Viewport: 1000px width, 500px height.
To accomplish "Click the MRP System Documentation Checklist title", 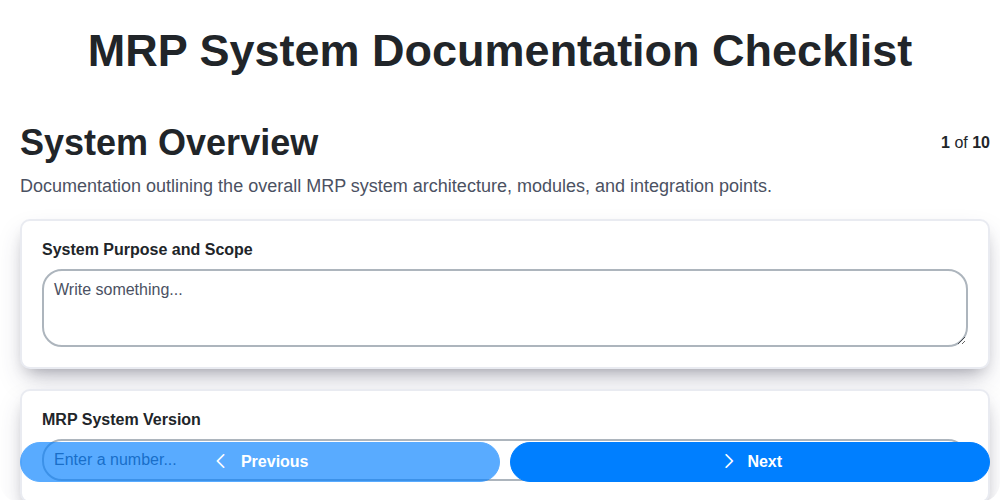I will coord(500,51).
